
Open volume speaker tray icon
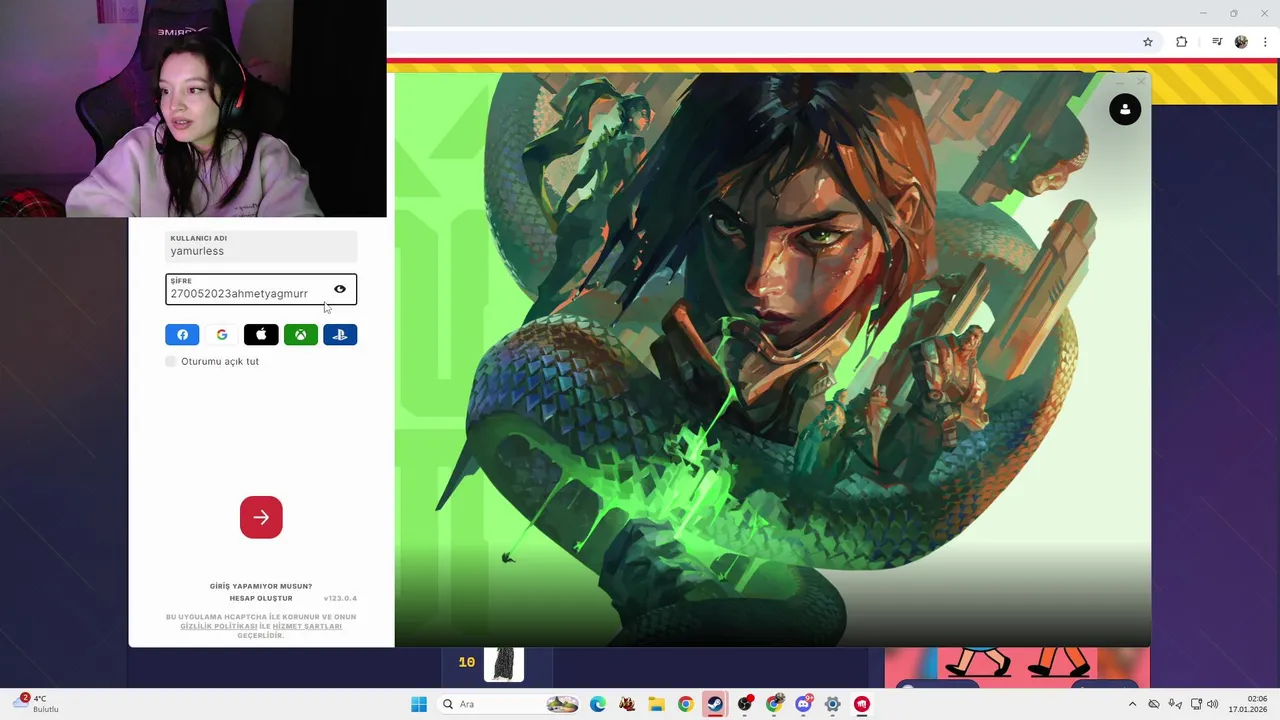point(1213,704)
